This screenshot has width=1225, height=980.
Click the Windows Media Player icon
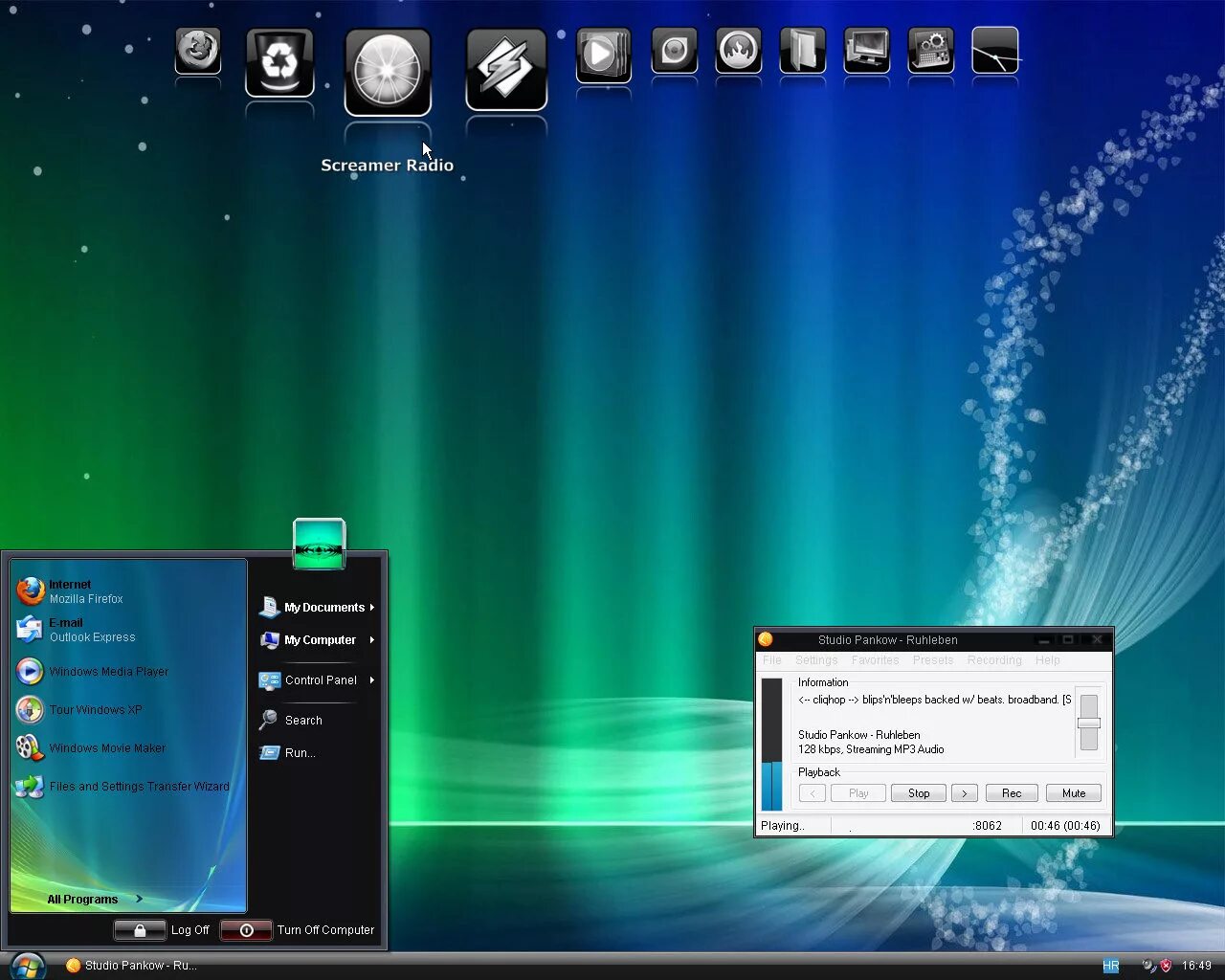[x=30, y=671]
